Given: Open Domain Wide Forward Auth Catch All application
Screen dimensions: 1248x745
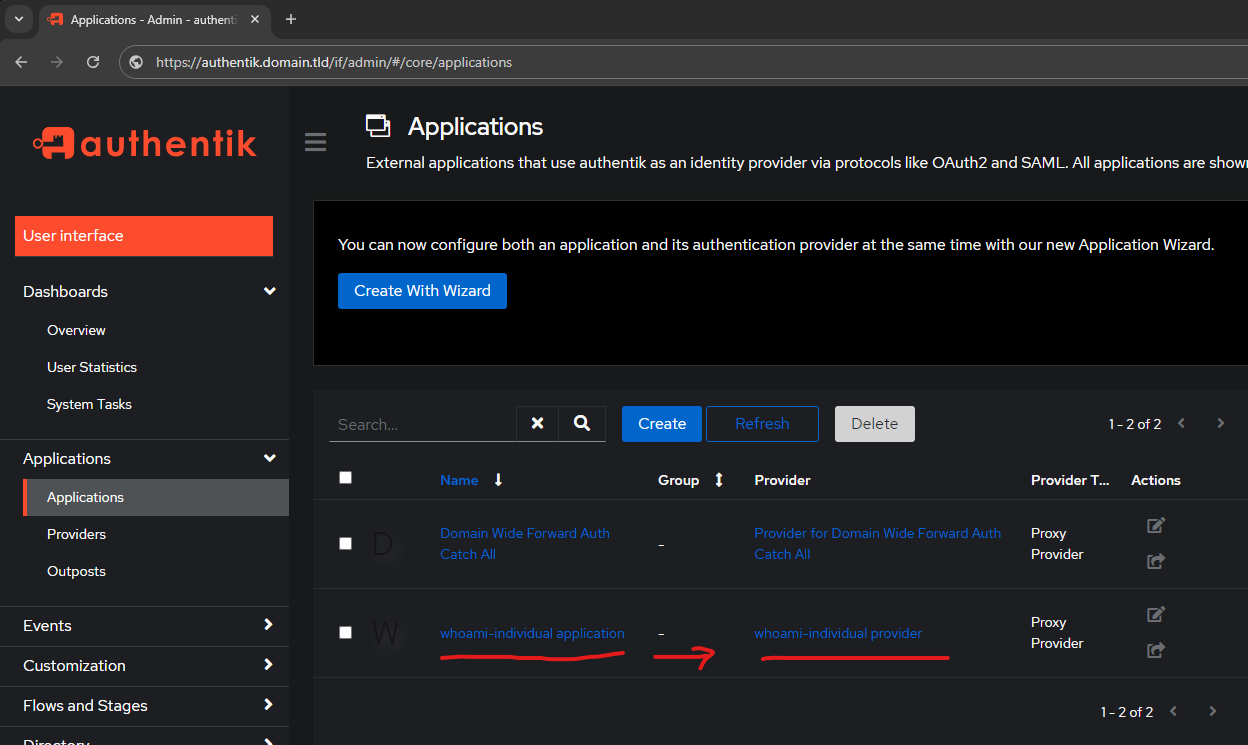Looking at the screenshot, I should coord(525,544).
